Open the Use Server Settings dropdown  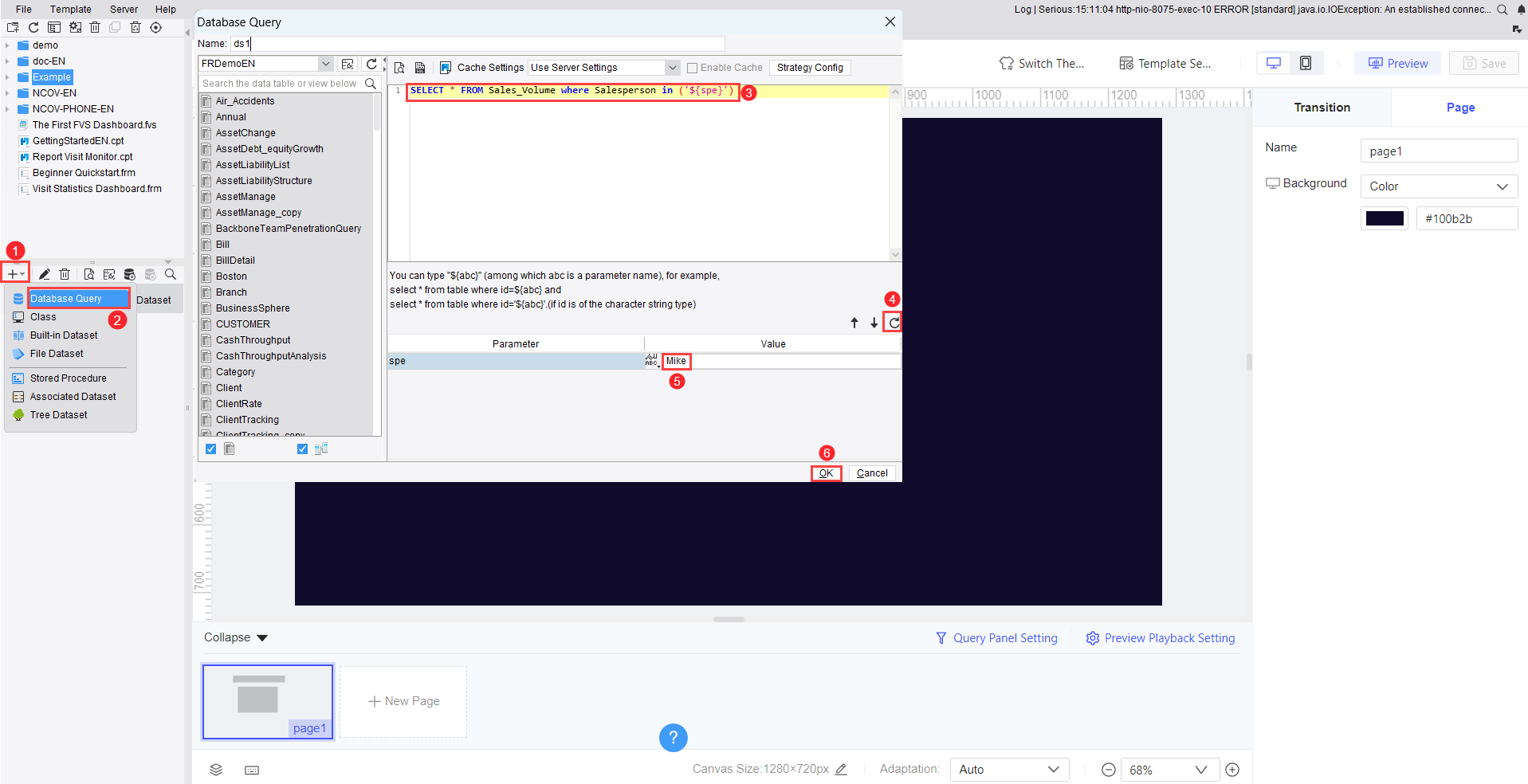tap(673, 68)
